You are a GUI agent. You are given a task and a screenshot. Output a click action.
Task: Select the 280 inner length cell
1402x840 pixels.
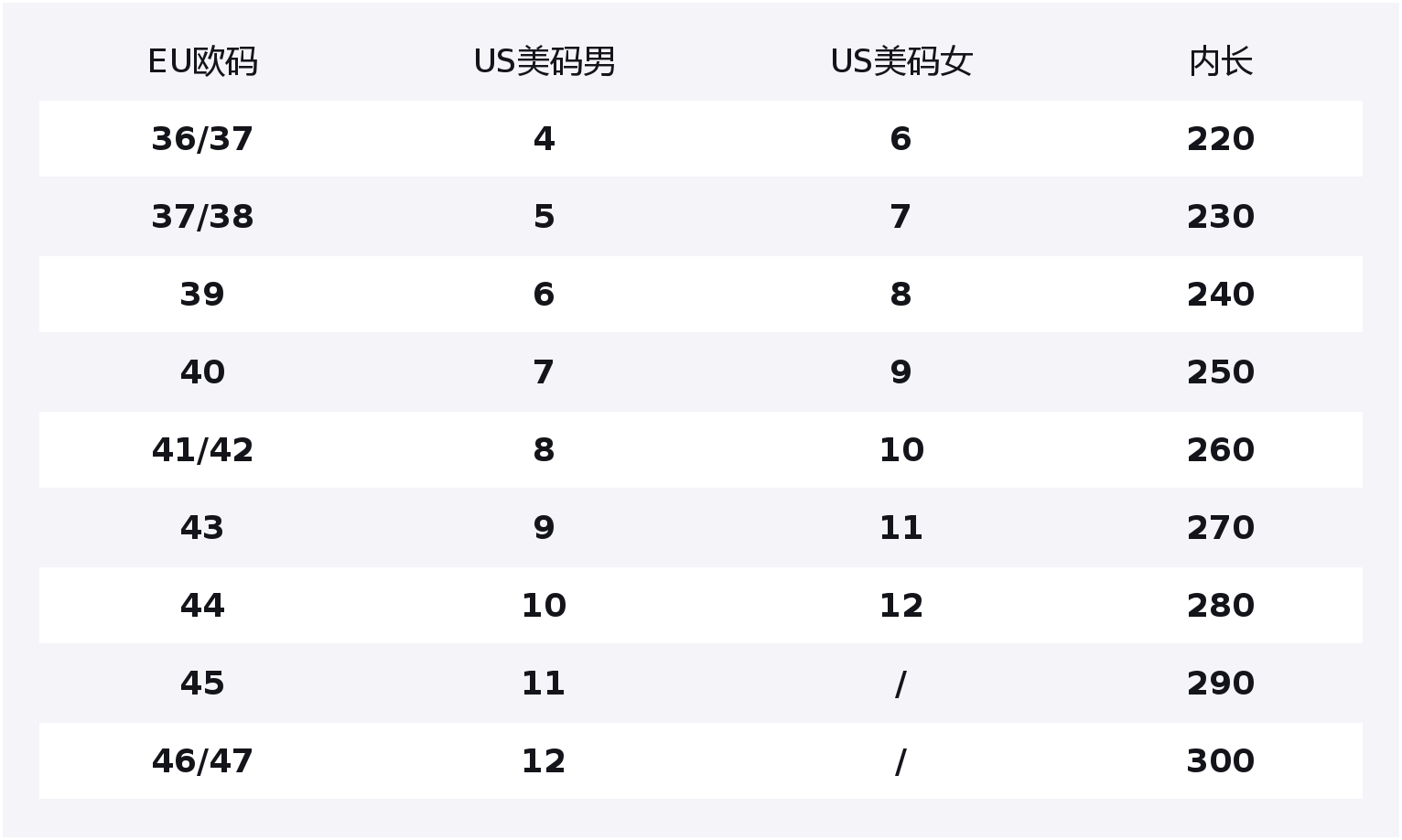coord(1220,606)
